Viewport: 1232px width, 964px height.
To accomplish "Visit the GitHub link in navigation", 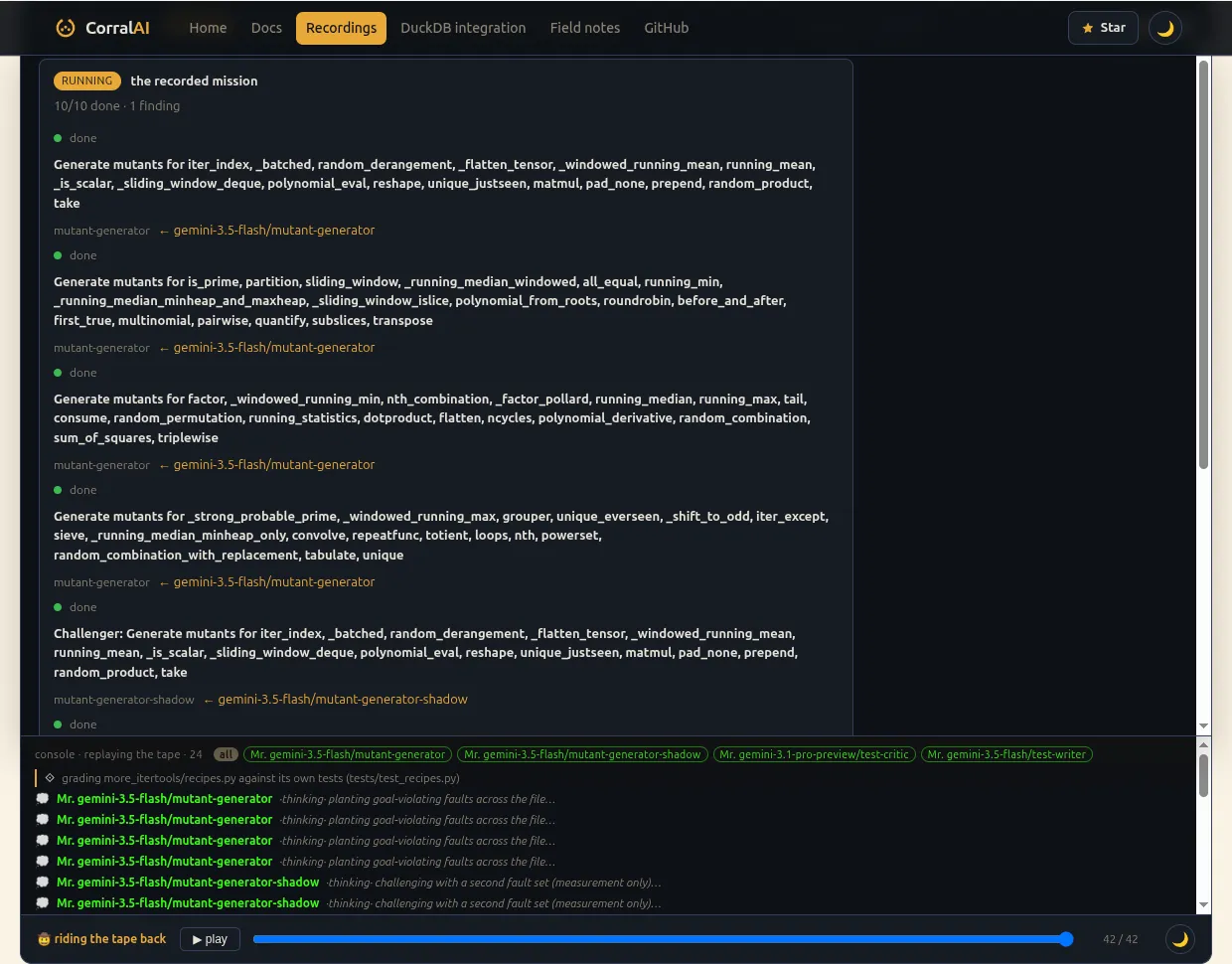I will click(666, 28).
